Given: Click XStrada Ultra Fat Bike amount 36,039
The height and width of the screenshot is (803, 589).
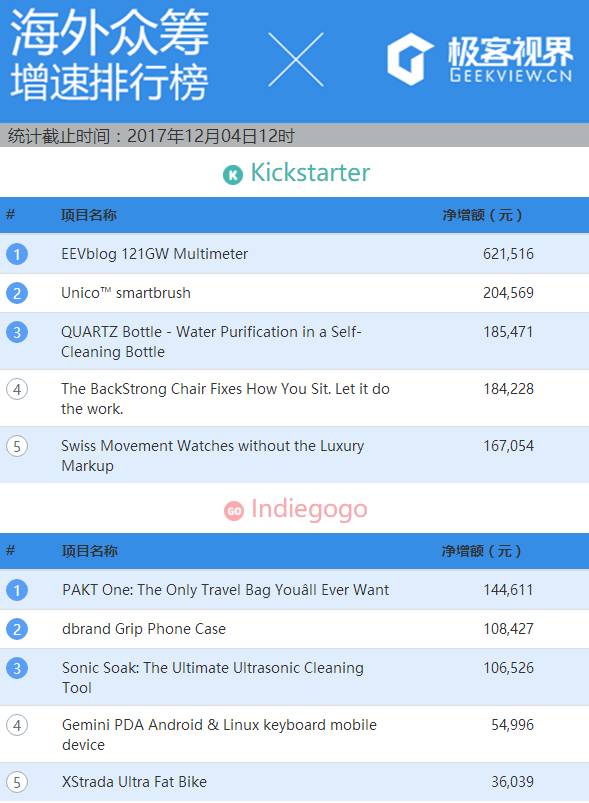Looking at the screenshot, I should pos(512,782).
